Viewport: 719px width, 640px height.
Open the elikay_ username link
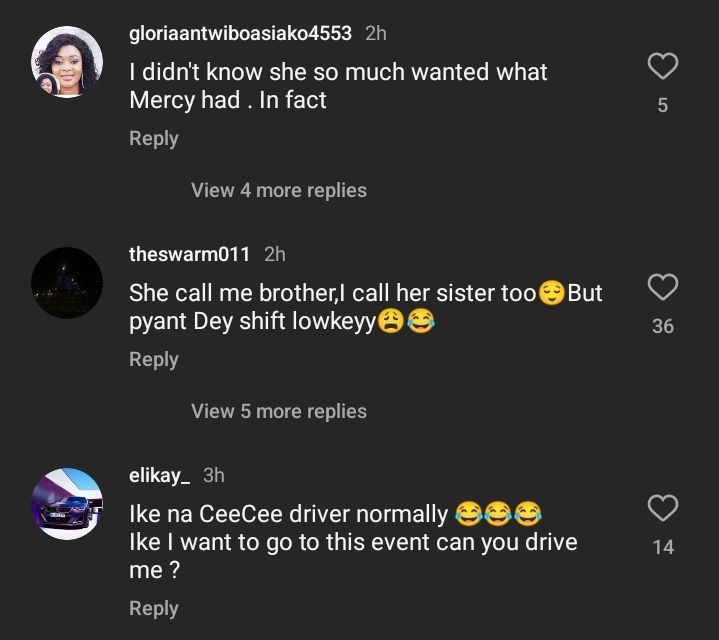coord(159,475)
